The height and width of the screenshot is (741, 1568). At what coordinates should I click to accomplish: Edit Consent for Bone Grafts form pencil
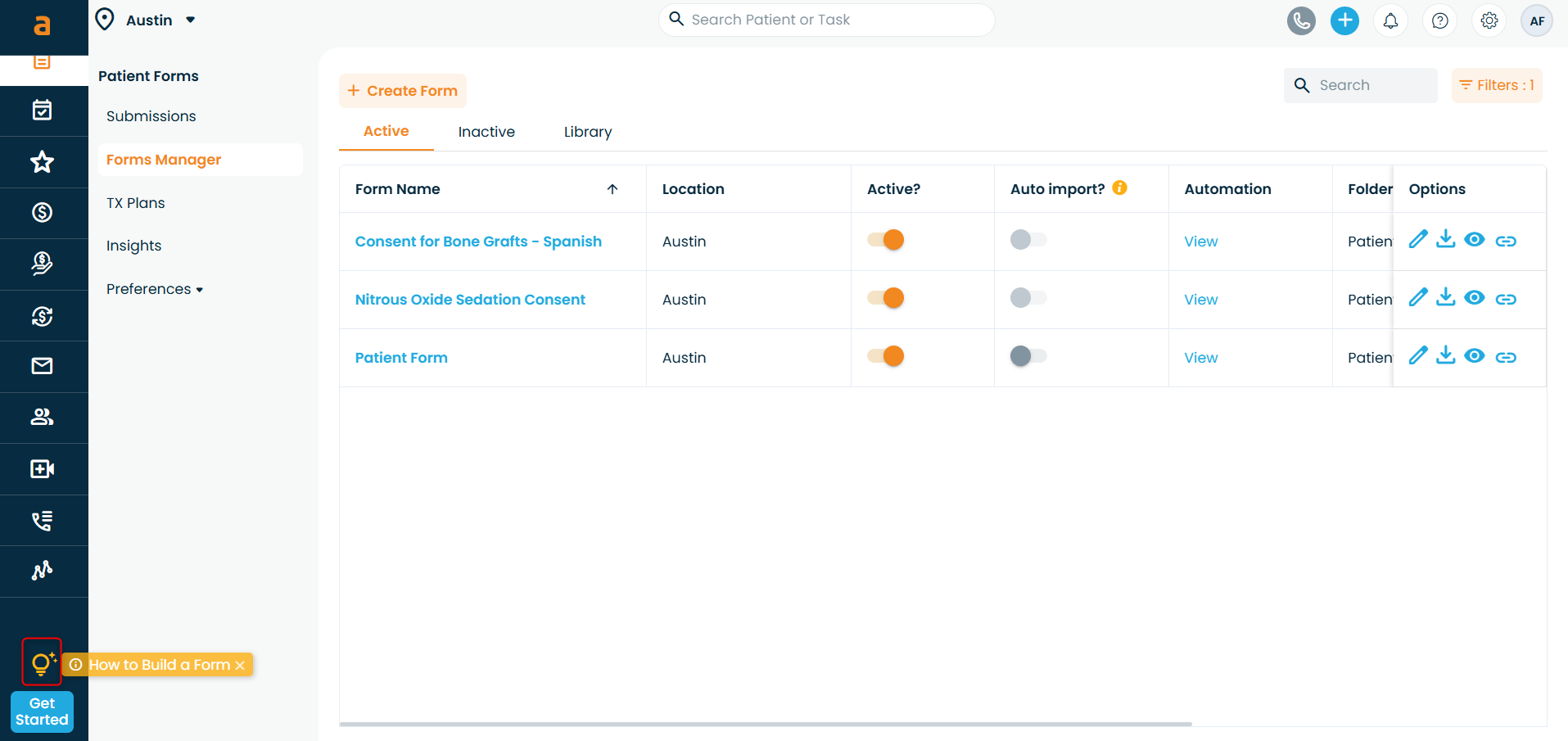tap(1418, 240)
